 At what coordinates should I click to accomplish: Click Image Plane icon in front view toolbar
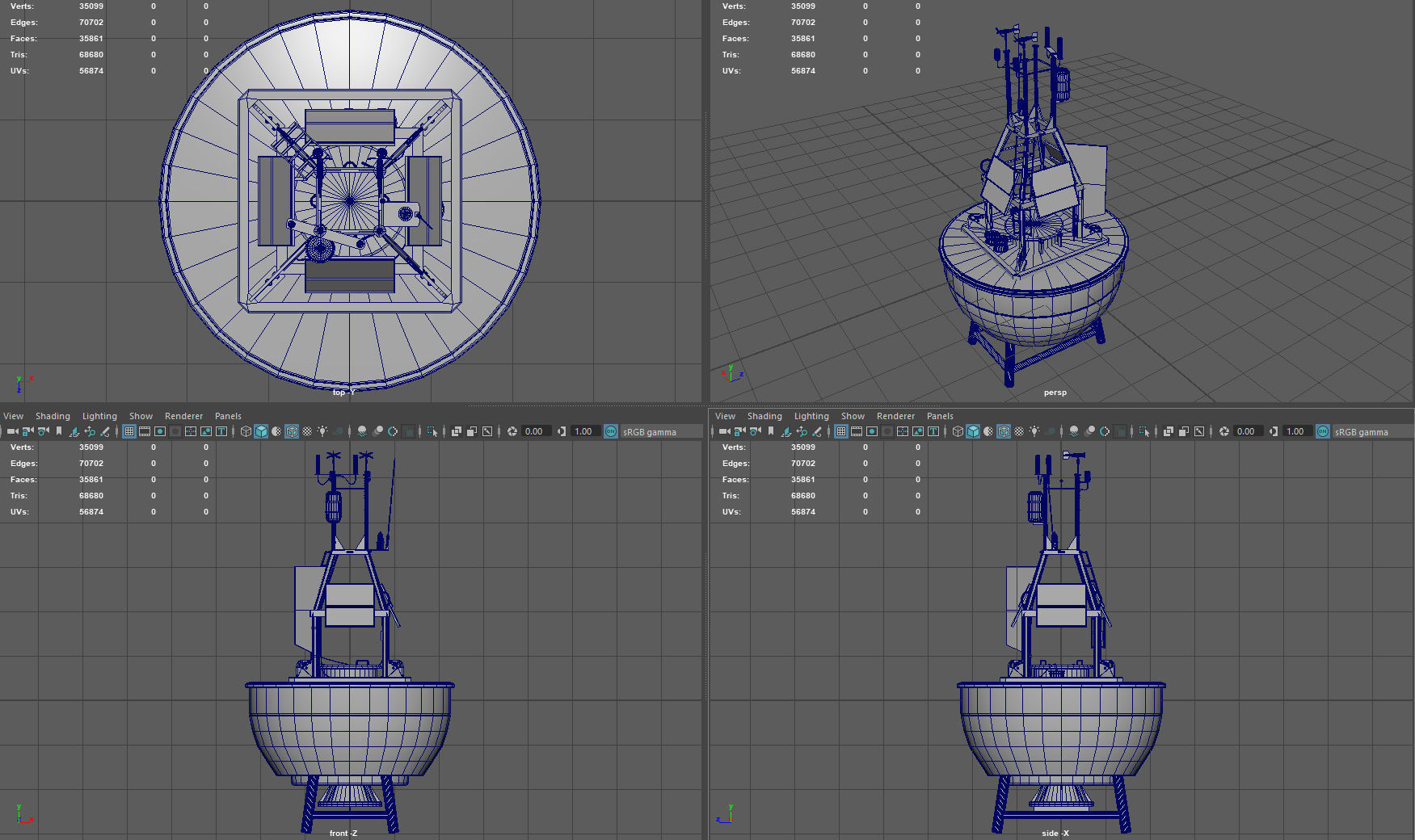[x=74, y=431]
